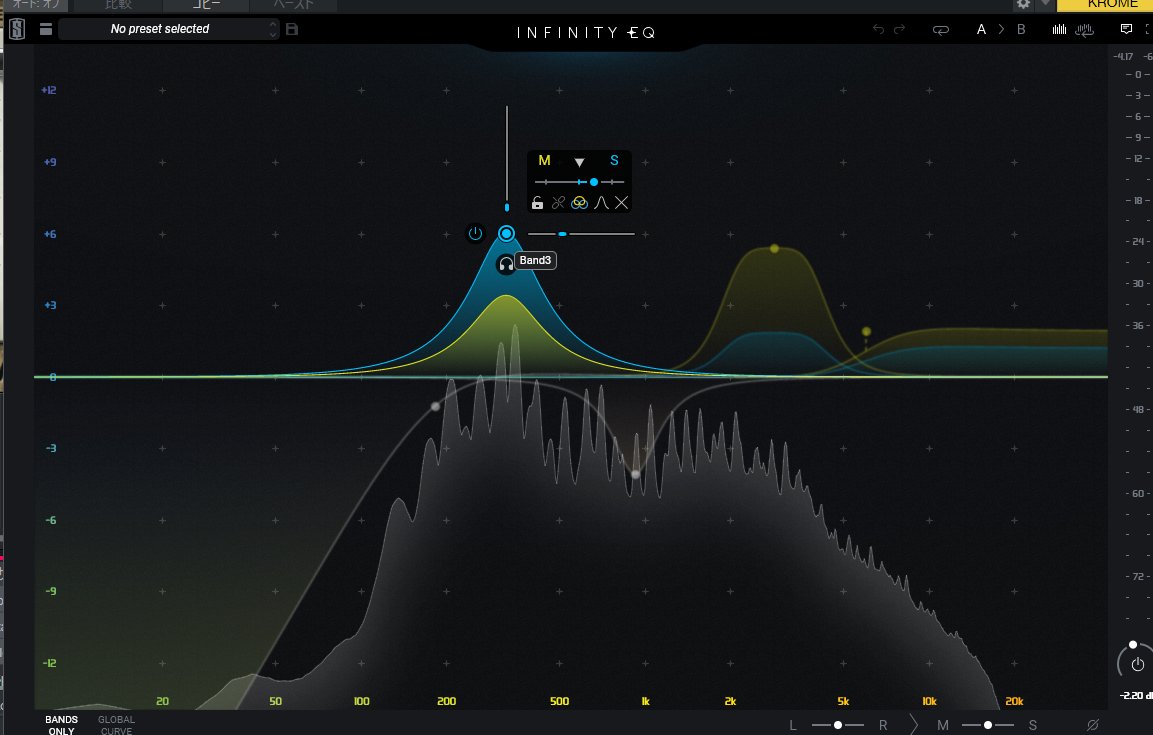Toggle the phase invert icon at the bottom right
The width and height of the screenshot is (1153, 735).
tap(1093, 725)
